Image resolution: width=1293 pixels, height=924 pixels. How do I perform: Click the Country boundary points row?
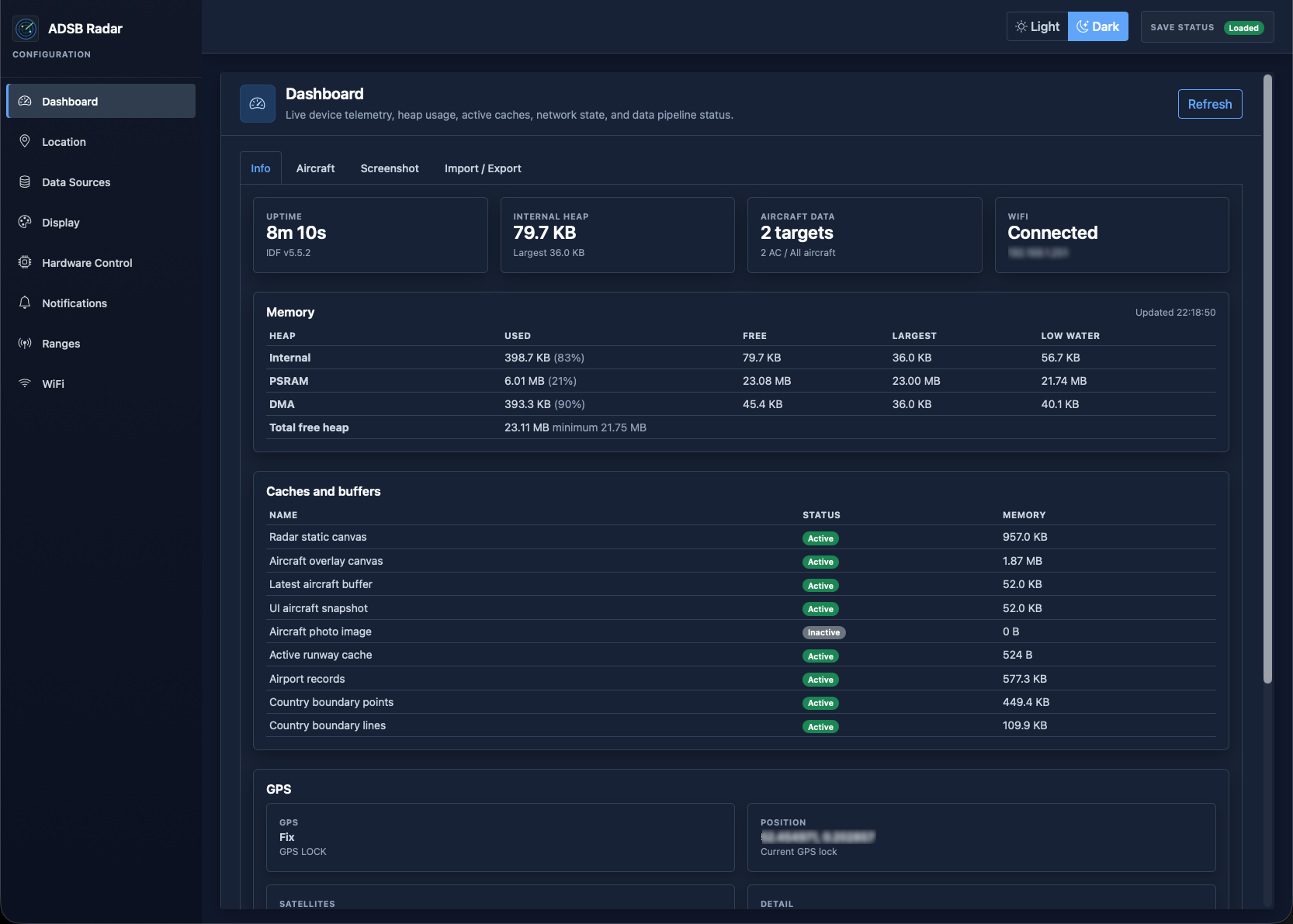click(741, 702)
